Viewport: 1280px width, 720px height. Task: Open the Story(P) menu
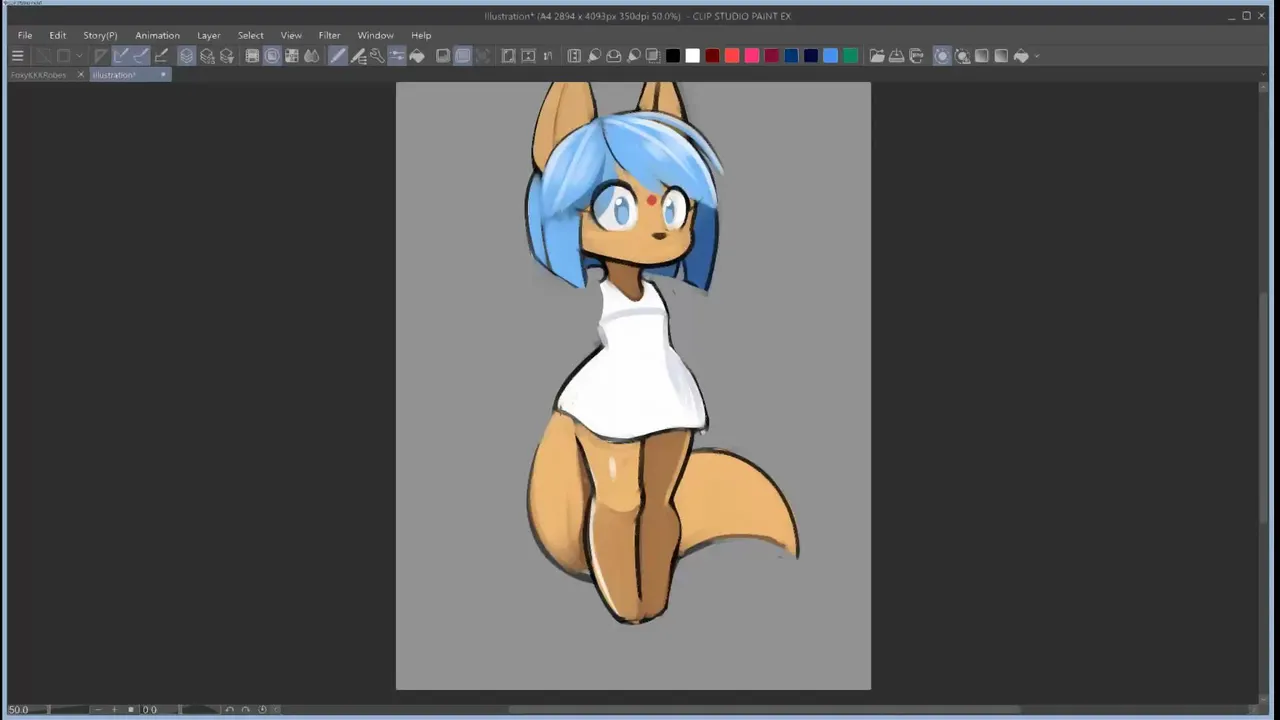pyautogui.click(x=100, y=35)
